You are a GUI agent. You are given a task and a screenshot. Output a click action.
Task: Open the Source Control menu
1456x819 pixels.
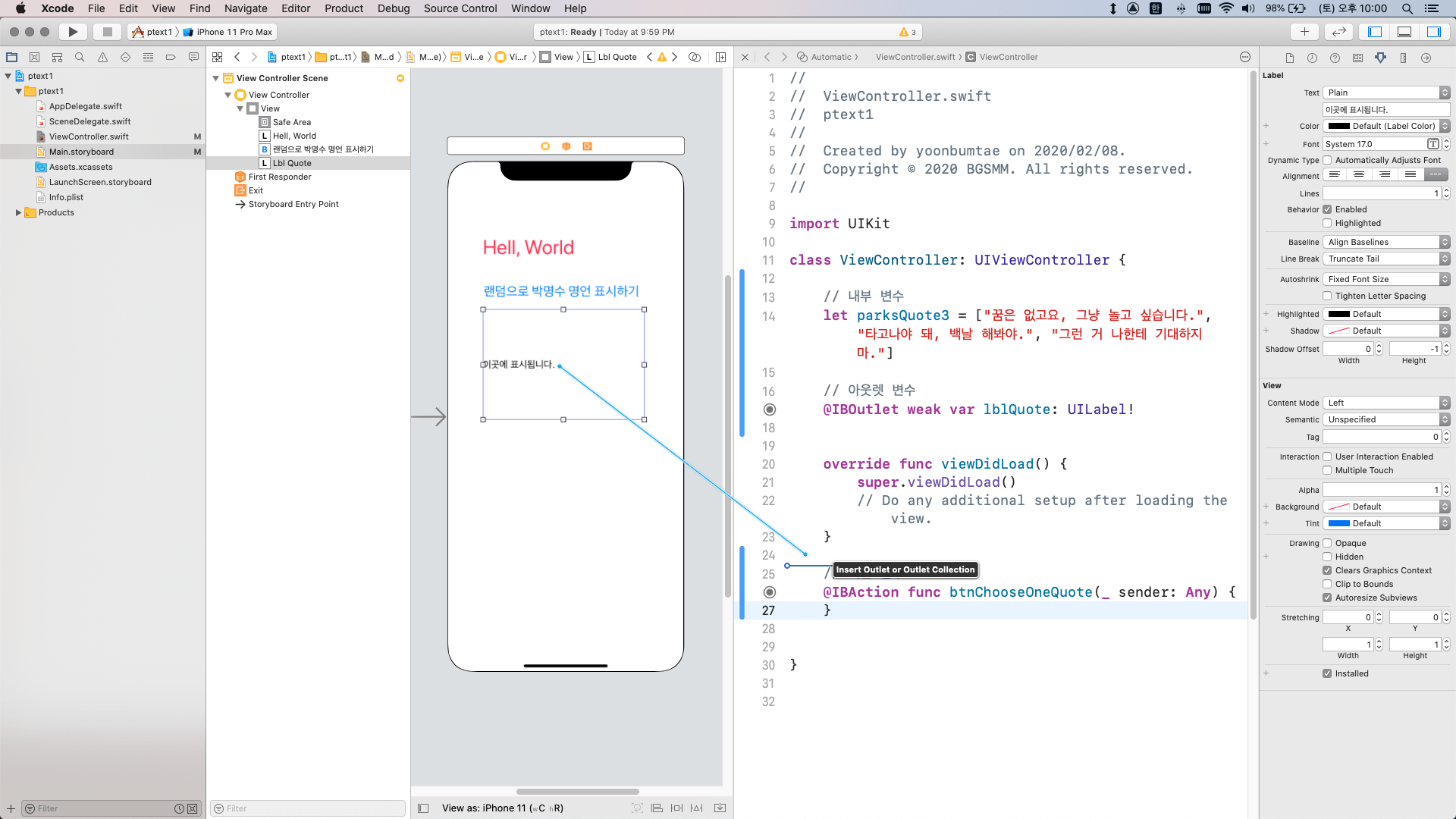pos(460,8)
